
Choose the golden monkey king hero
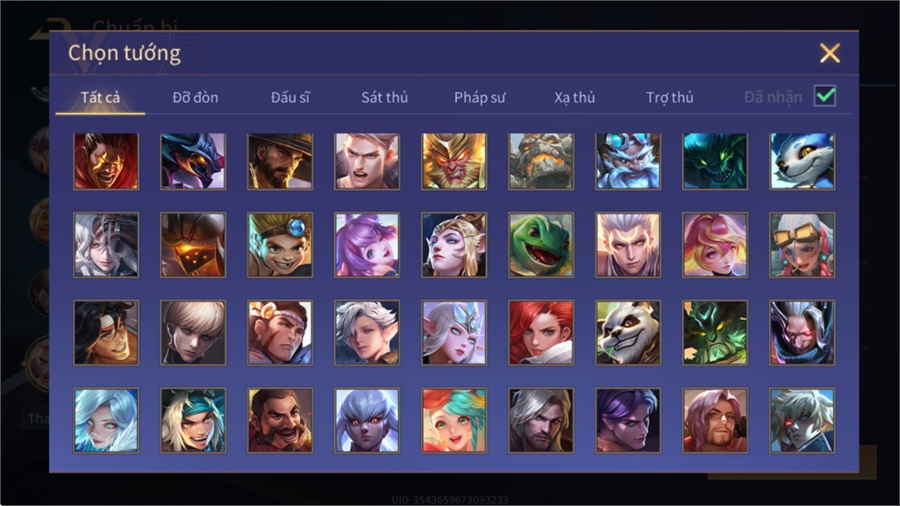pyautogui.click(x=454, y=161)
